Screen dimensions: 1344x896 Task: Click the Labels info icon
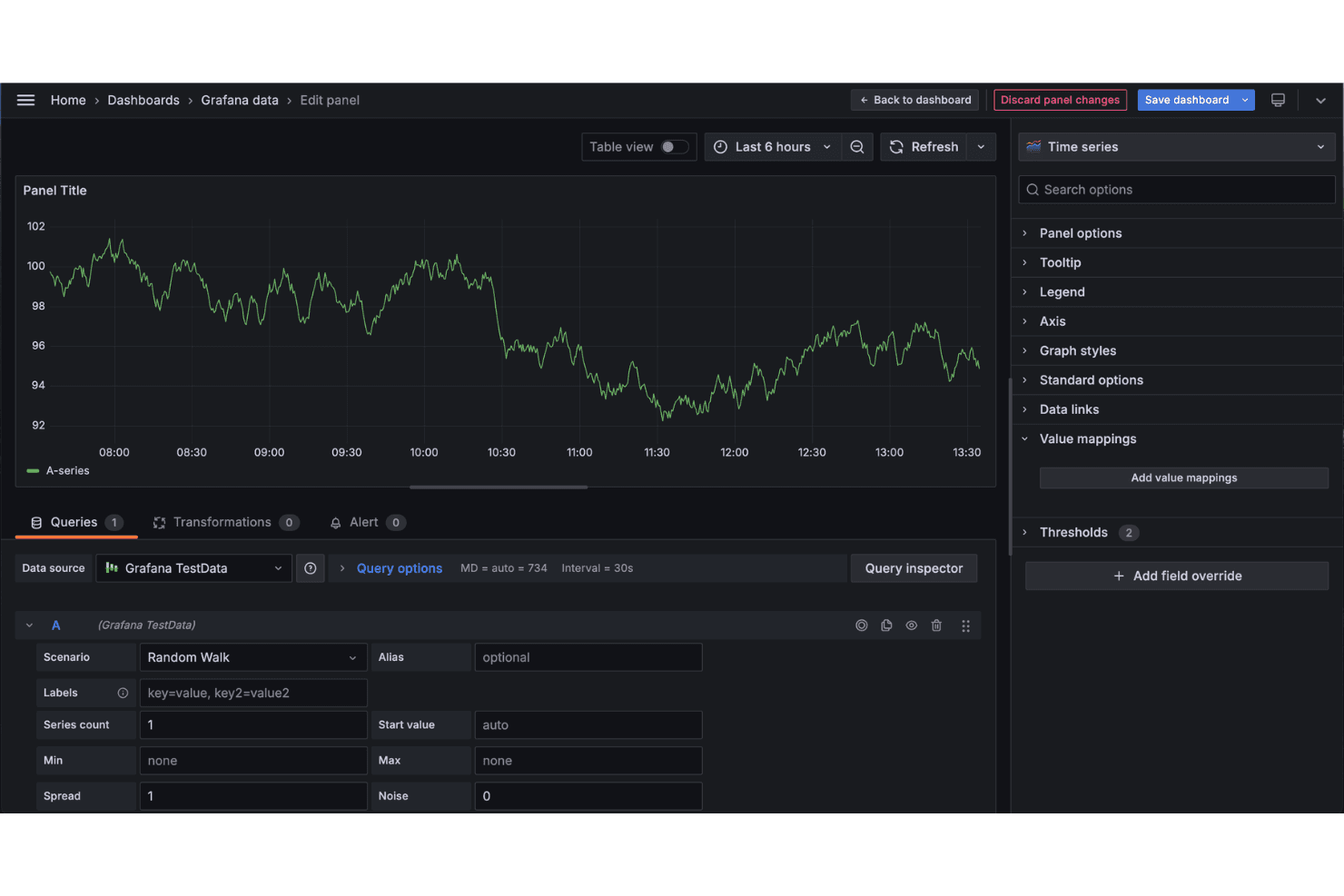click(x=123, y=693)
